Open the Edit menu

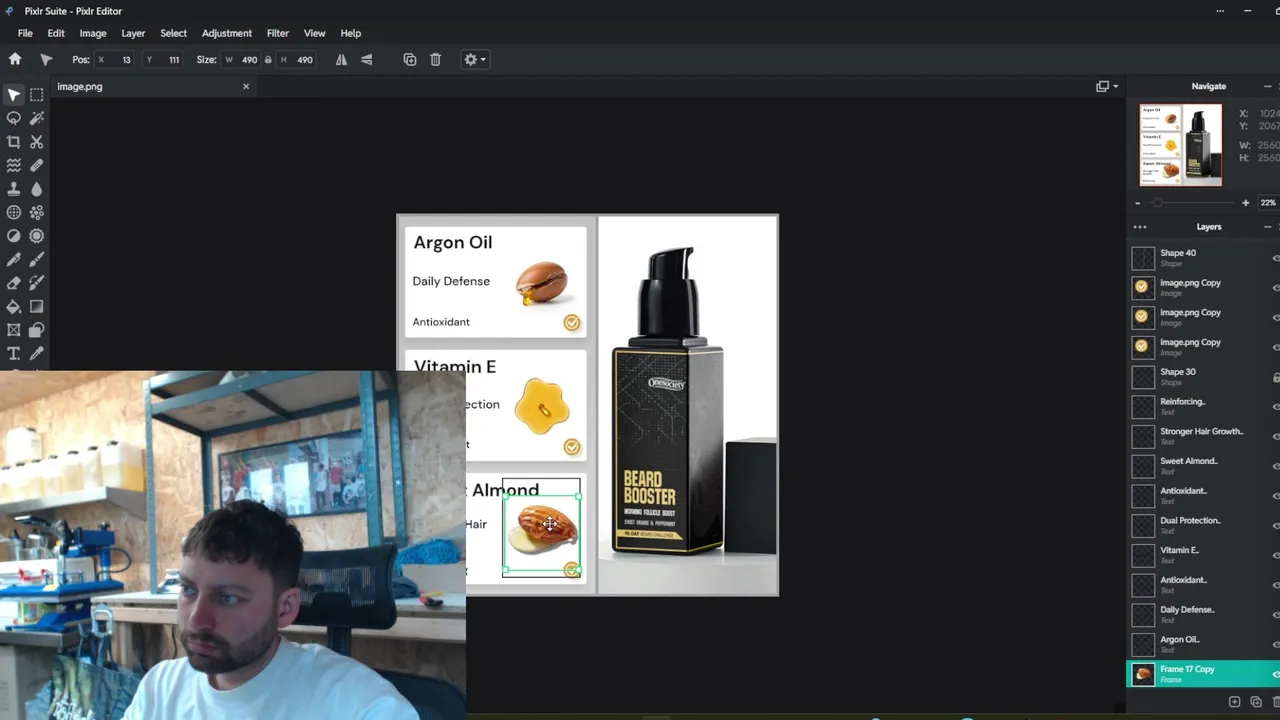pos(56,33)
